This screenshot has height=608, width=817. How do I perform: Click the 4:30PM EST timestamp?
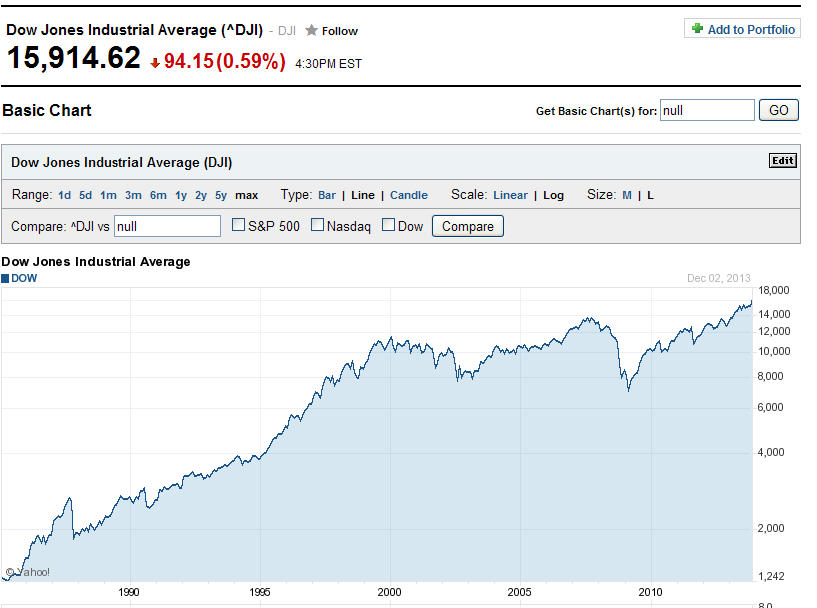pos(328,64)
